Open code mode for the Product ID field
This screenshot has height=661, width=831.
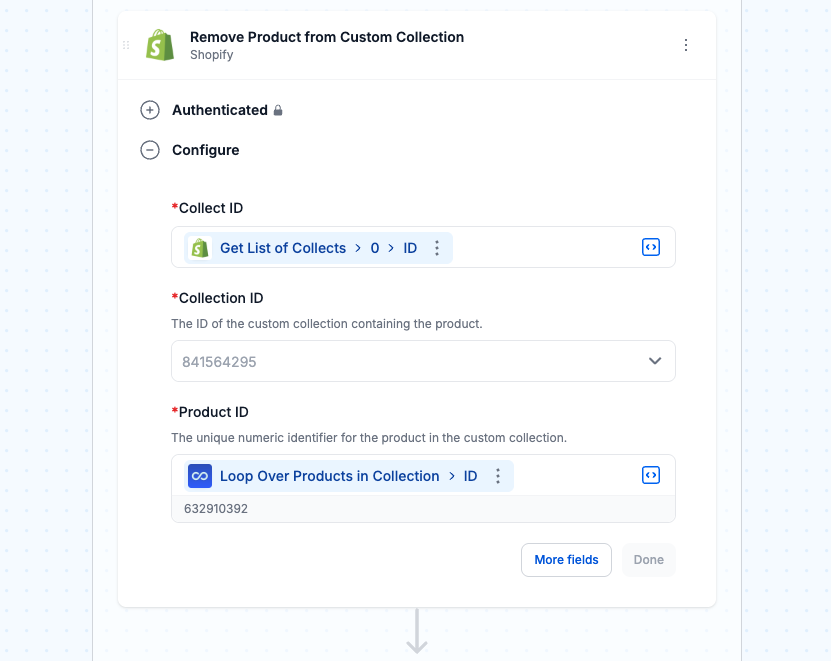click(x=651, y=475)
